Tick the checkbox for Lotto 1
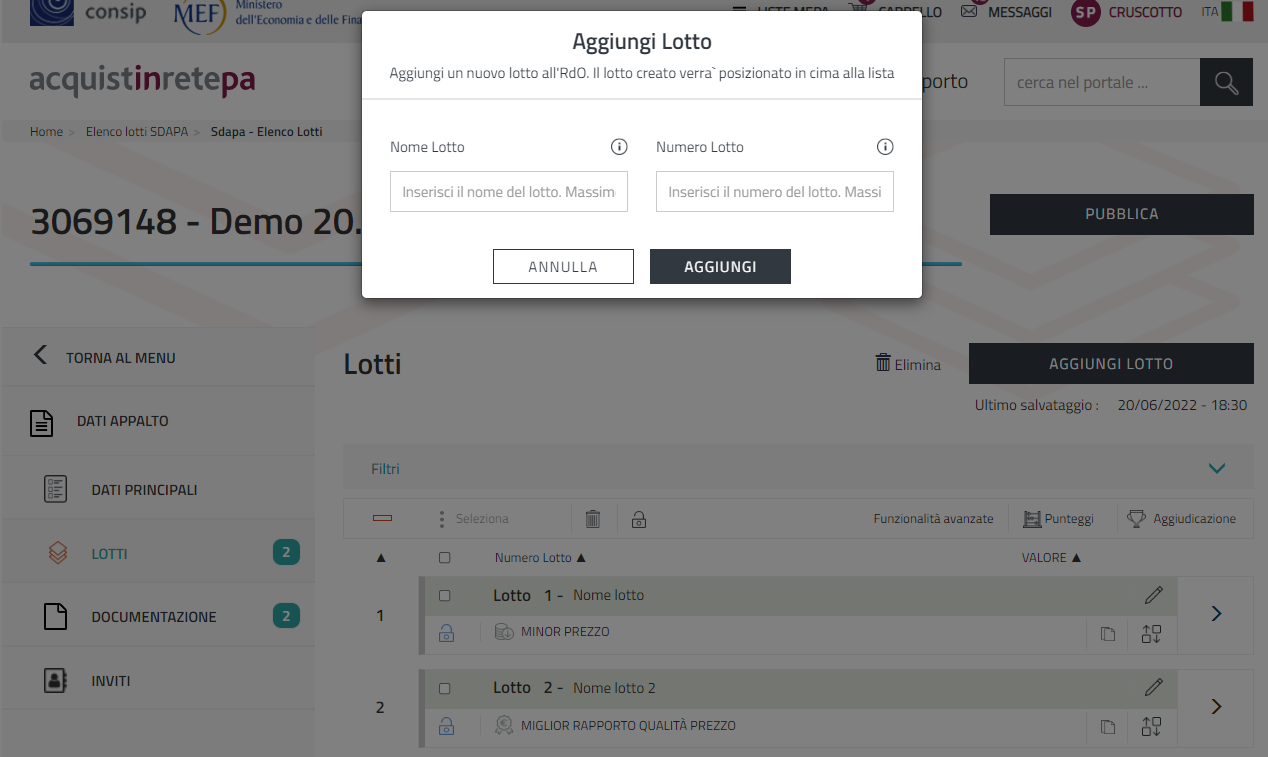The height and width of the screenshot is (757, 1268). coord(445,595)
